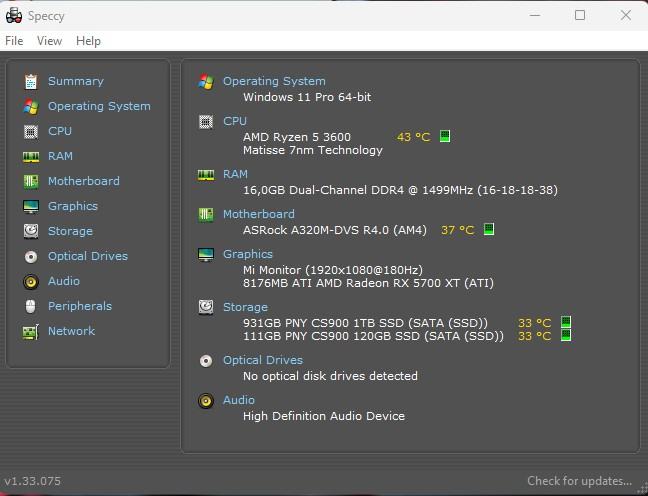Screen dimensions: 648x496
Task: Click the 37 °C motherboard temperature value
Action: click(457, 230)
